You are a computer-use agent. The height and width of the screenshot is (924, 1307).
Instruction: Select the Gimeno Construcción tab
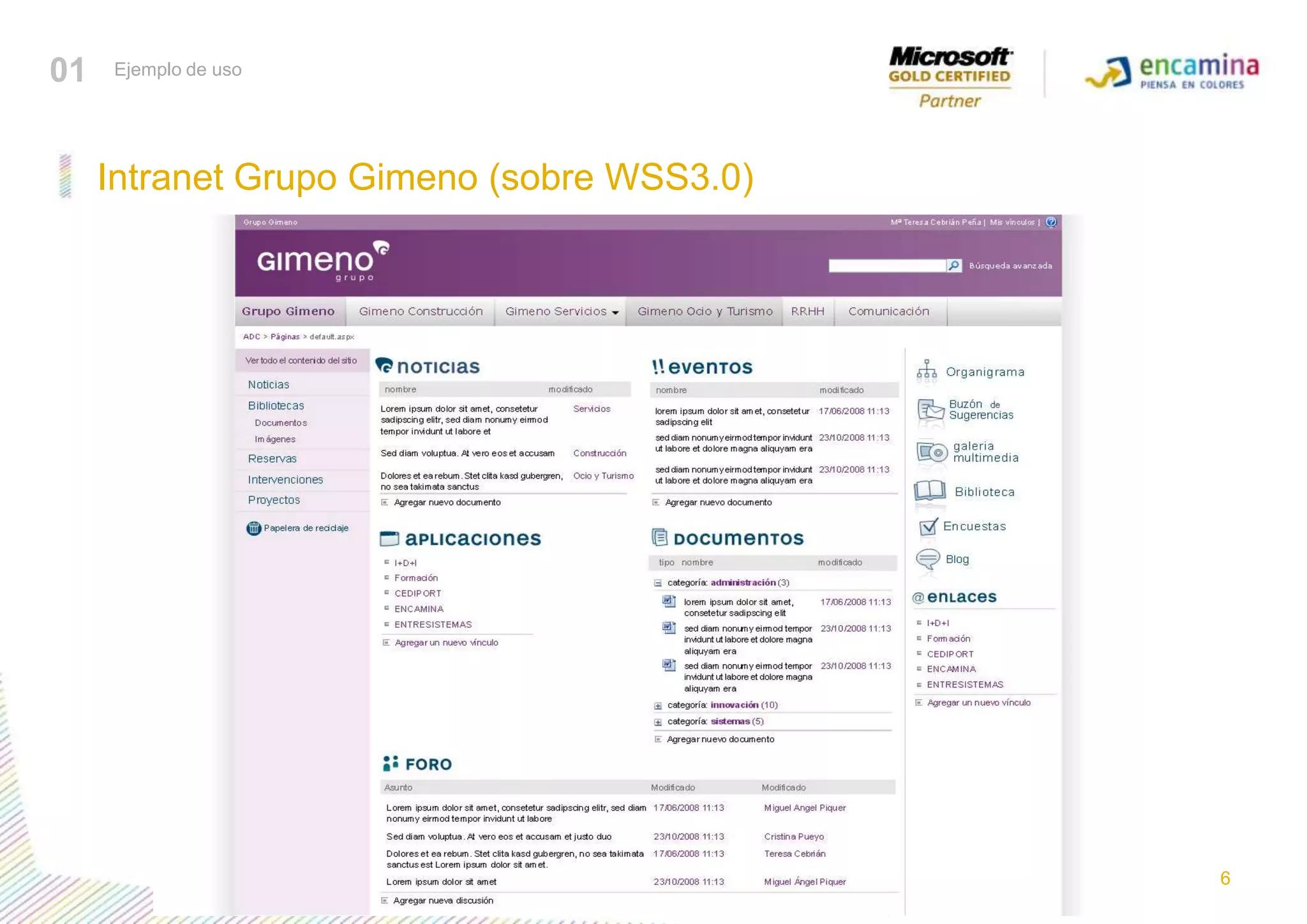(x=421, y=311)
